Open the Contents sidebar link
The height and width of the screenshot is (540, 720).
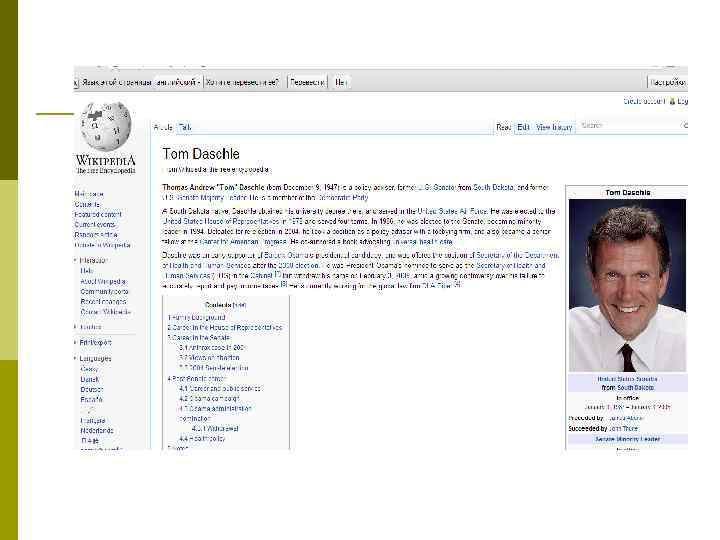click(x=87, y=204)
